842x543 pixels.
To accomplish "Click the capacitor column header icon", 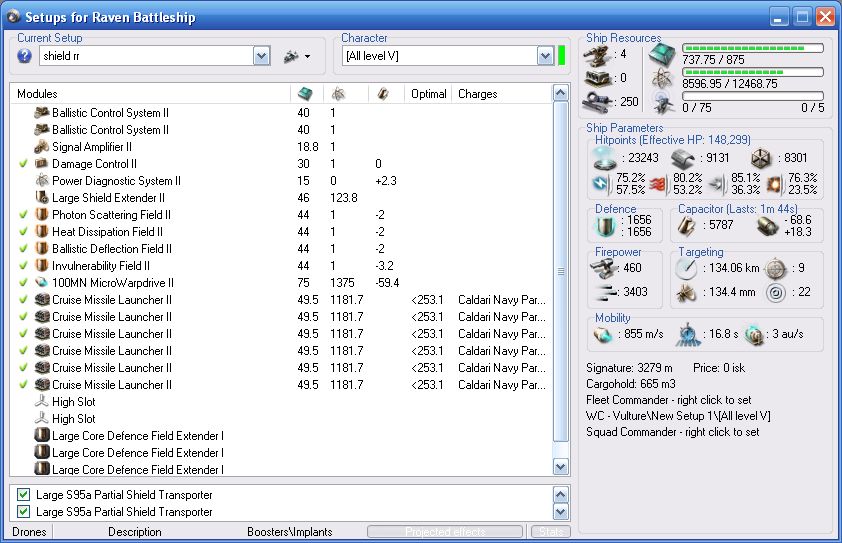I will 382,93.
